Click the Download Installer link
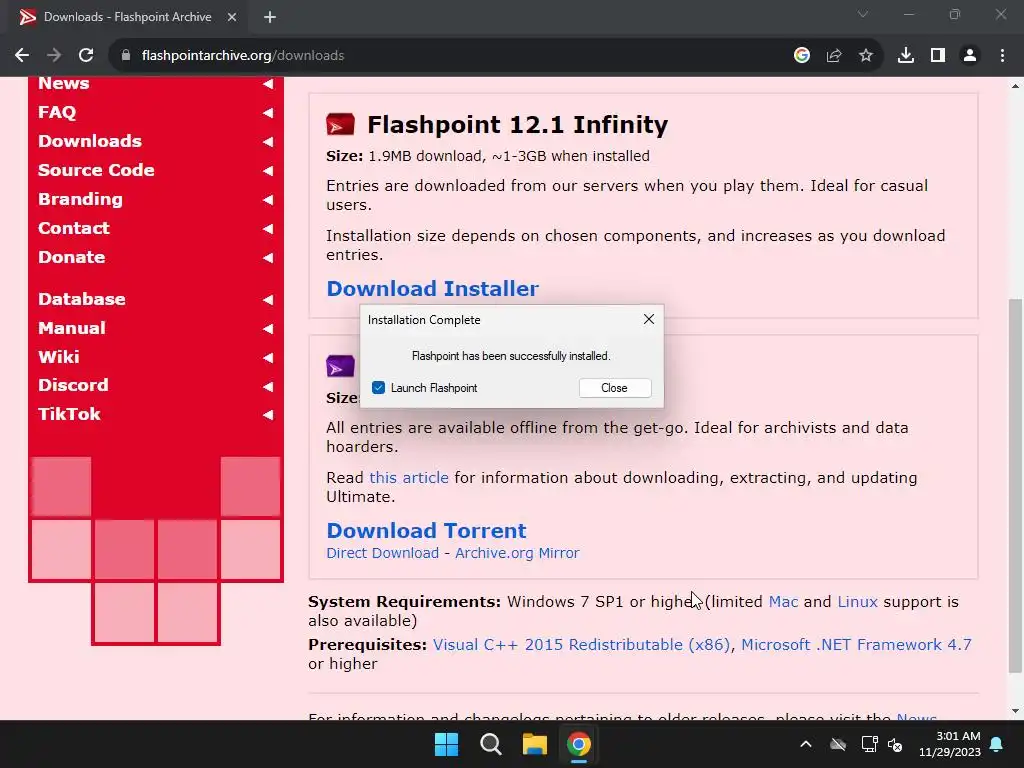This screenshot has height=768, width=1024. 432,289
